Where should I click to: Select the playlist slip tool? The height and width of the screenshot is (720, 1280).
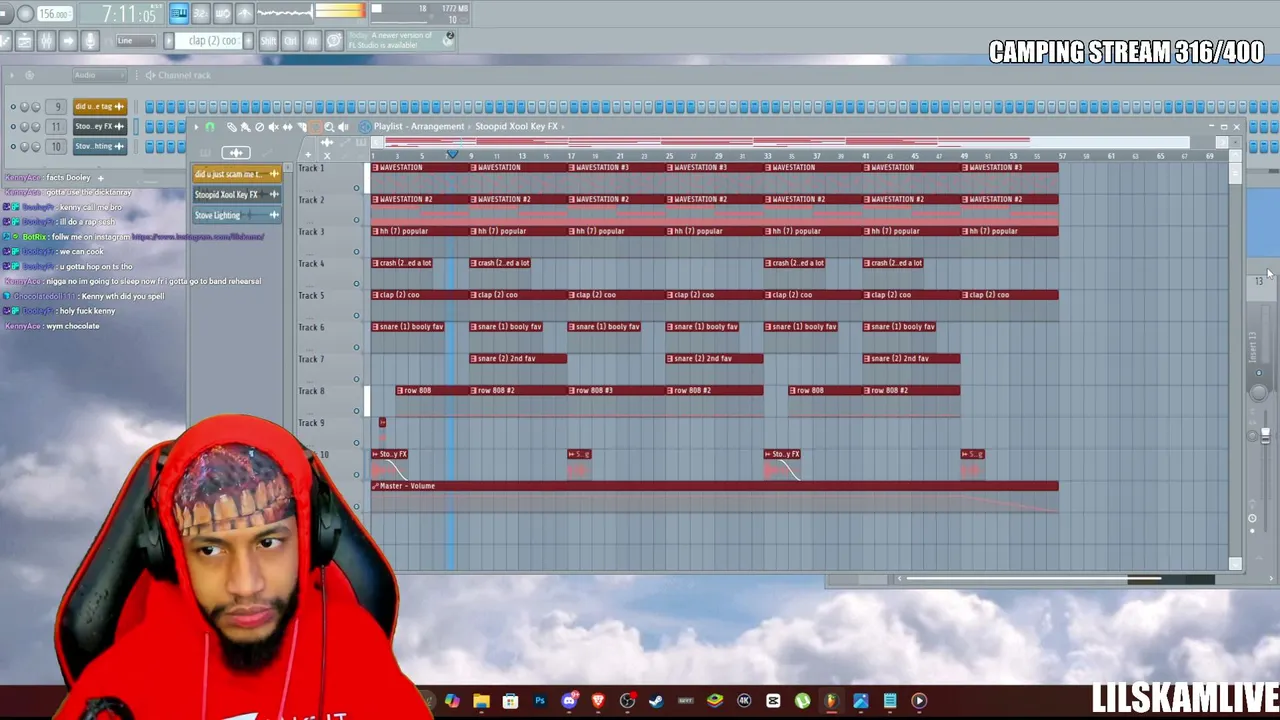(x=288, y=127)
